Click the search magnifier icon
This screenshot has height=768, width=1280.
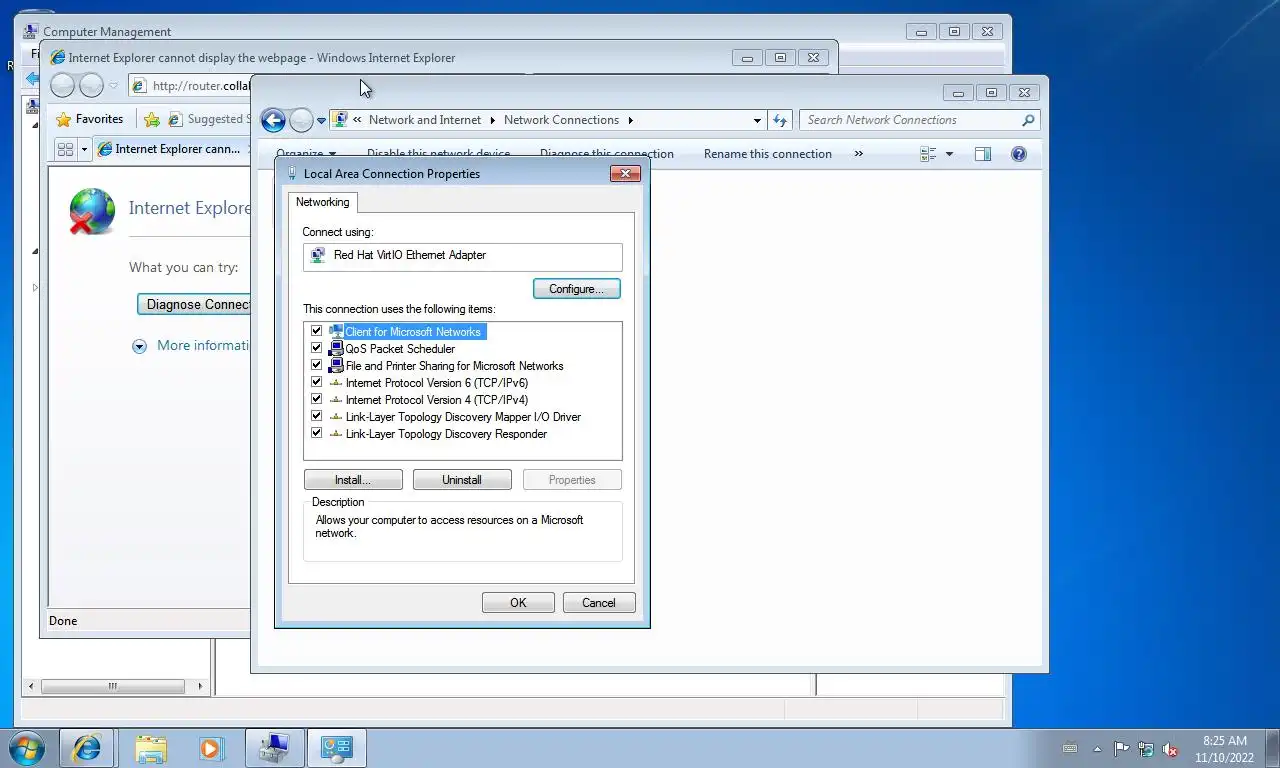1028,120
